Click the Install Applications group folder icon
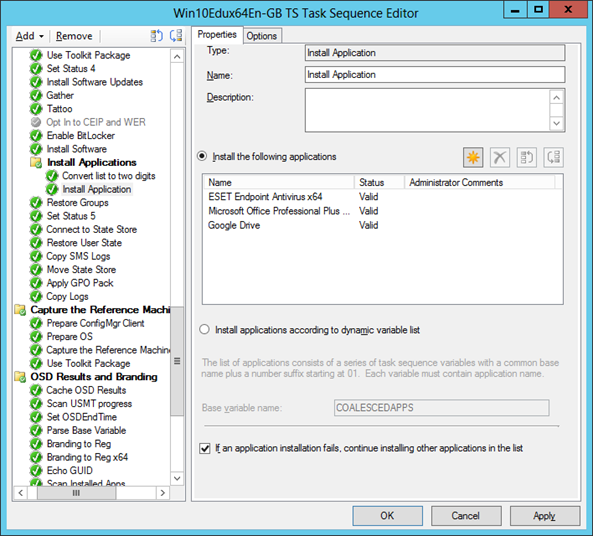Screen dimensions: 593x536 click(36, 163)
